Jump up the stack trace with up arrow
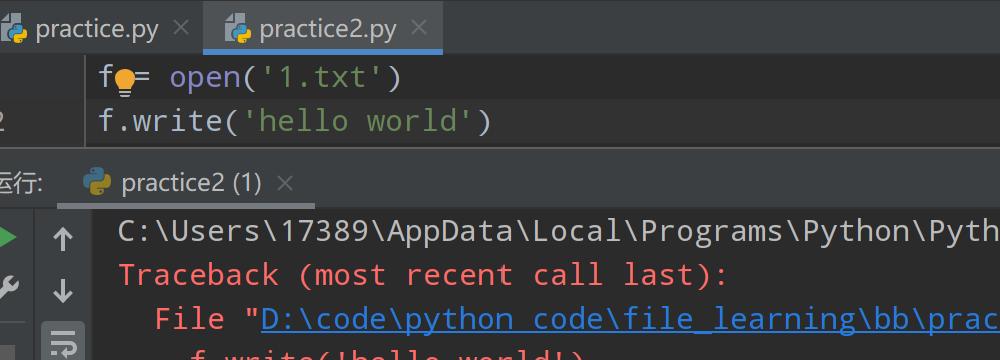Screen dimensions: 1000x360 62,239
